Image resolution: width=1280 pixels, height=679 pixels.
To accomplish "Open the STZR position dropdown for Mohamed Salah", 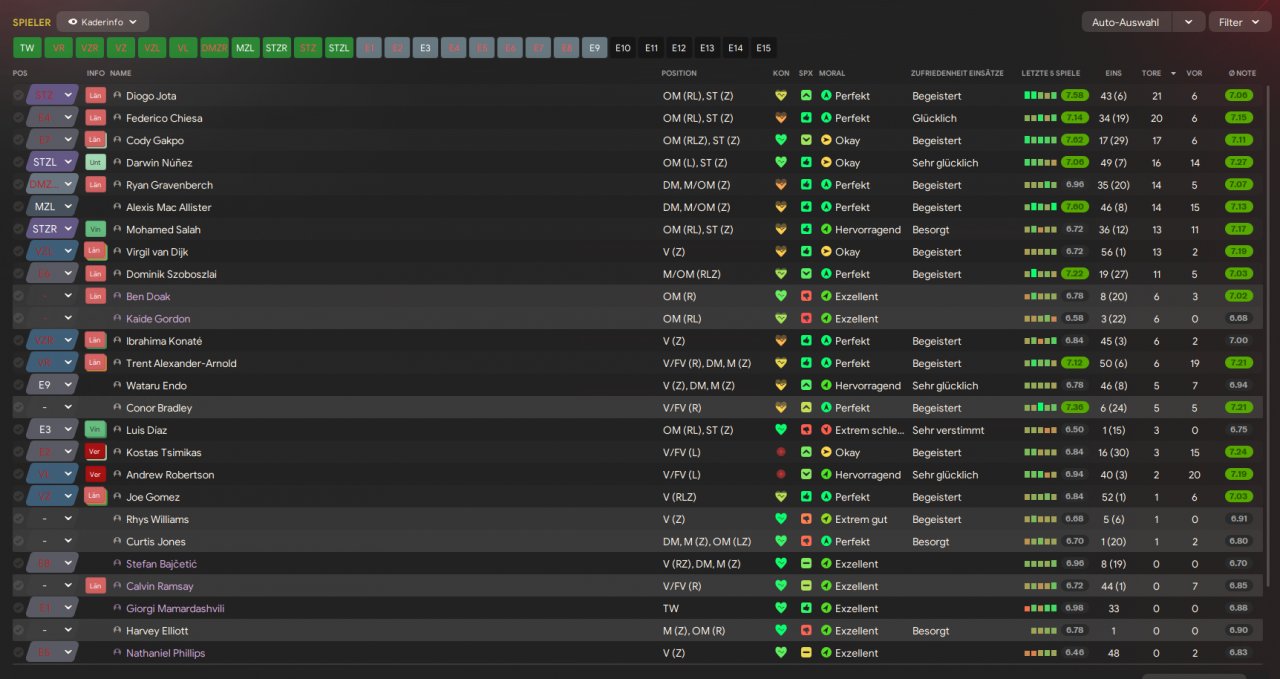I will [x=52, y=230].
